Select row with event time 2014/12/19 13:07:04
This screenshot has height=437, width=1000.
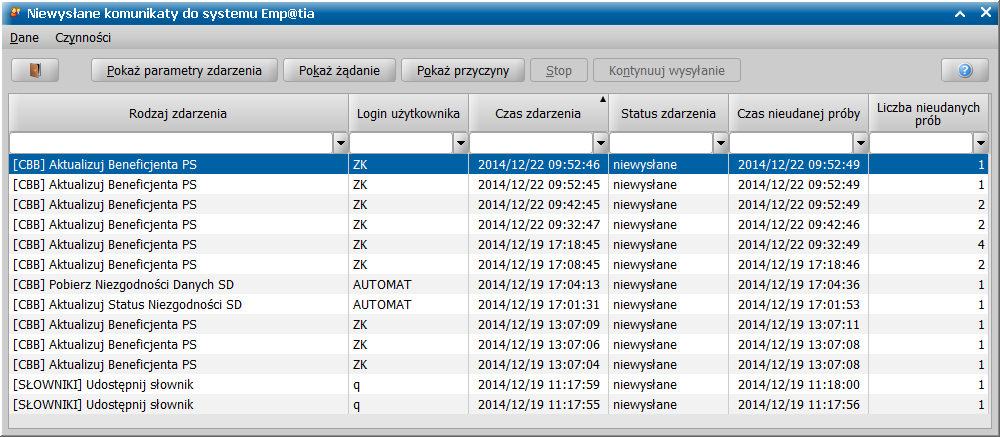499,364
